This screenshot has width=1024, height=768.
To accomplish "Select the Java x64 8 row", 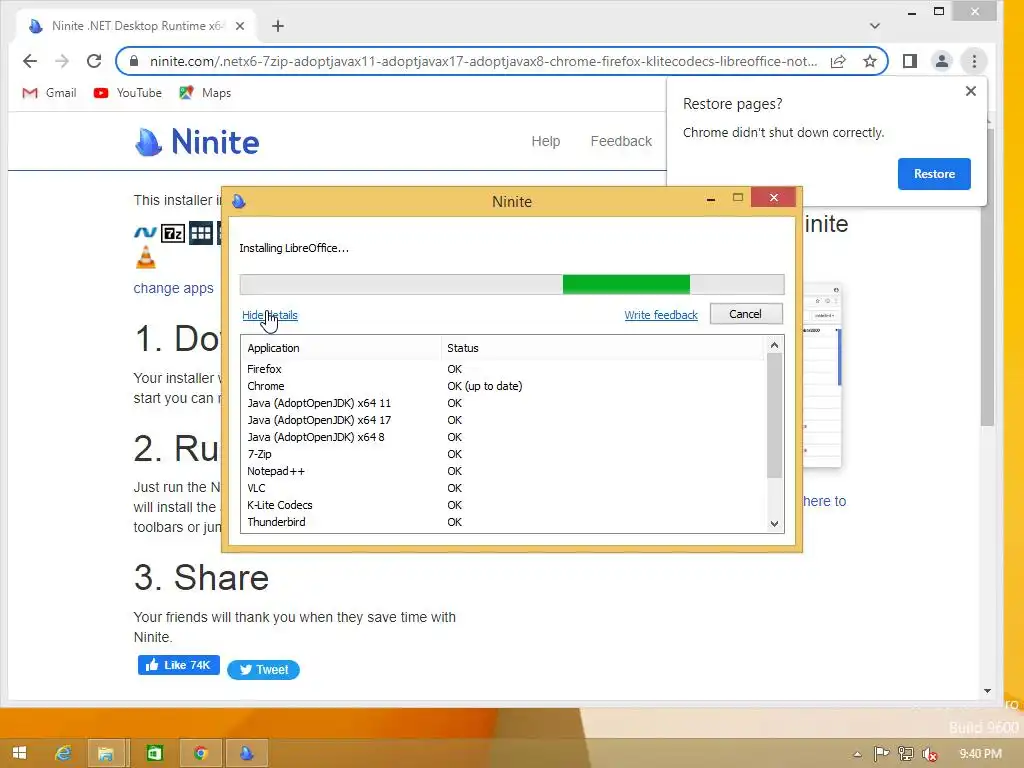I will (503, 437).
